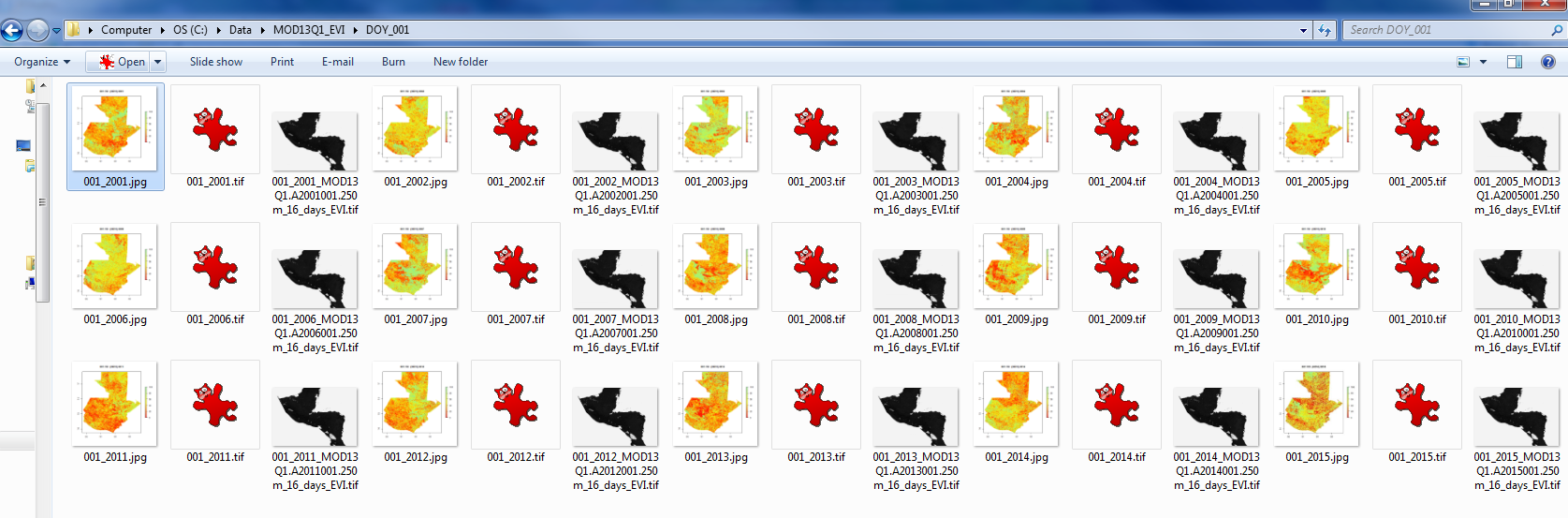
Task: Open the arrow beside the Open button
Action: coord(157,62)
